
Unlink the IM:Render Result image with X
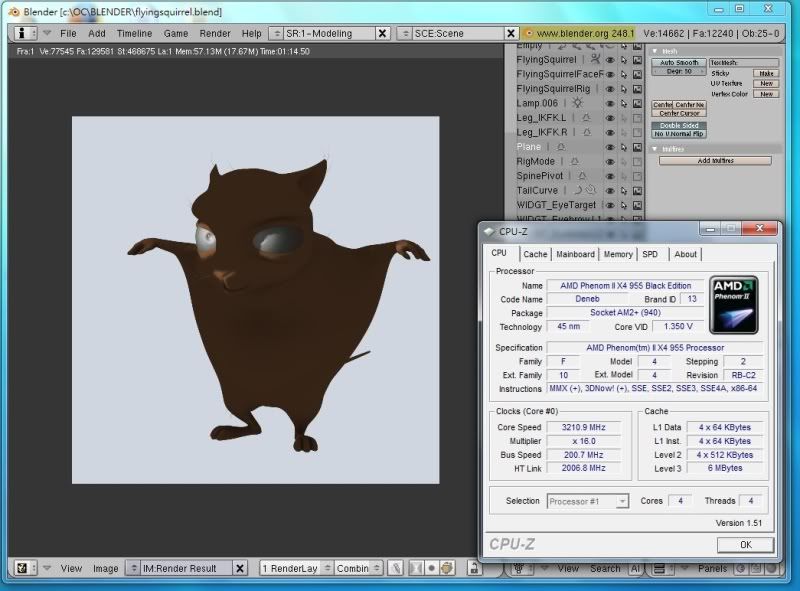tap(240, 568)
